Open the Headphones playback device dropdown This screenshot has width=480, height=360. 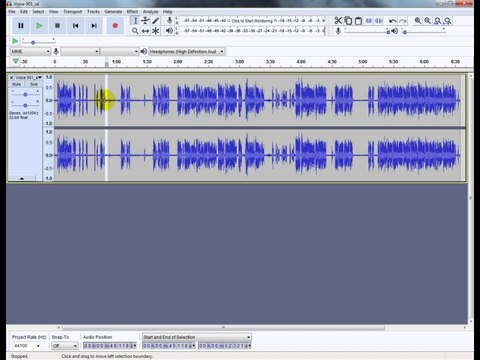click(187, 51)
